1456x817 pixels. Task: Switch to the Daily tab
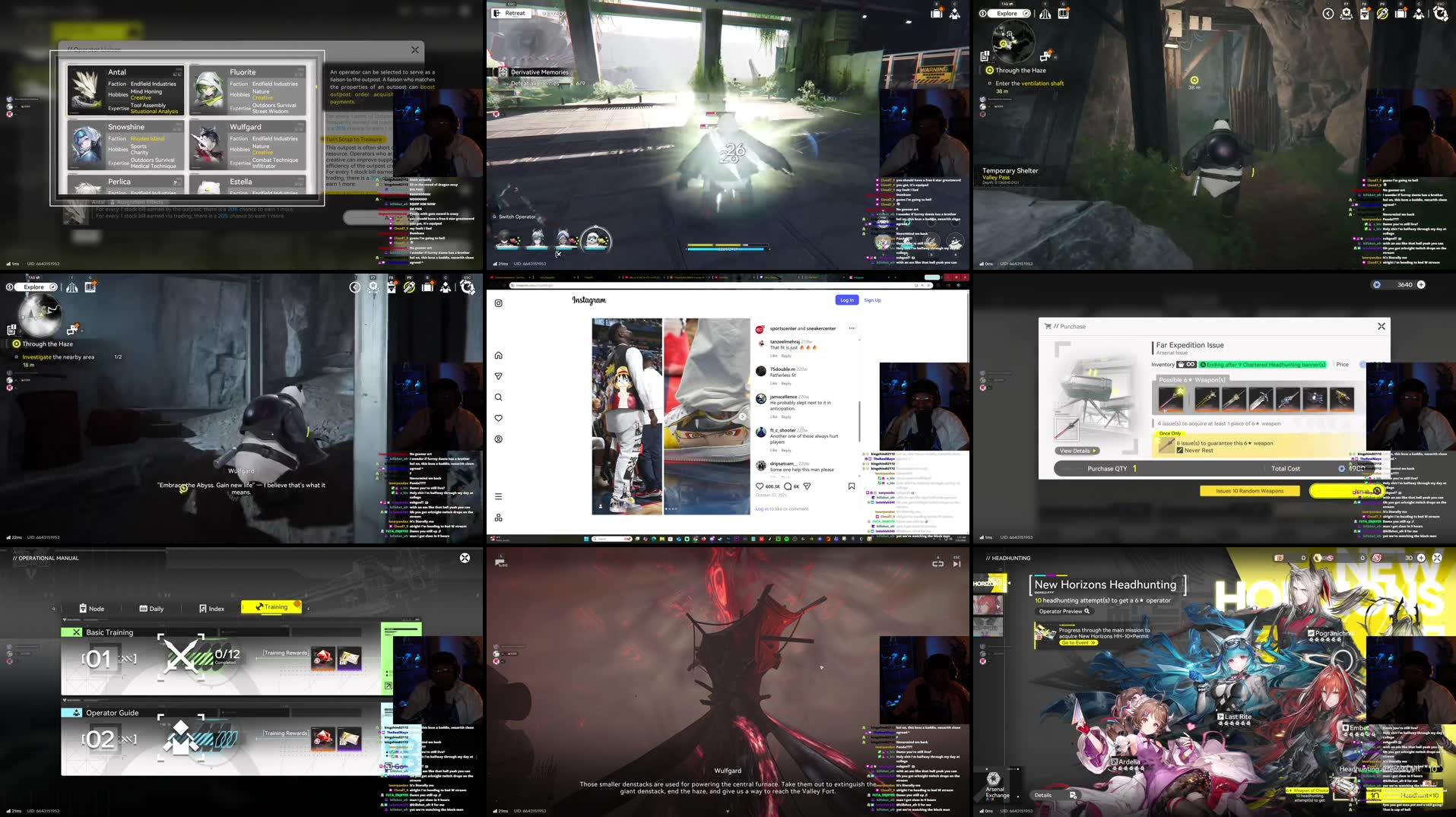tap(152, 608)
